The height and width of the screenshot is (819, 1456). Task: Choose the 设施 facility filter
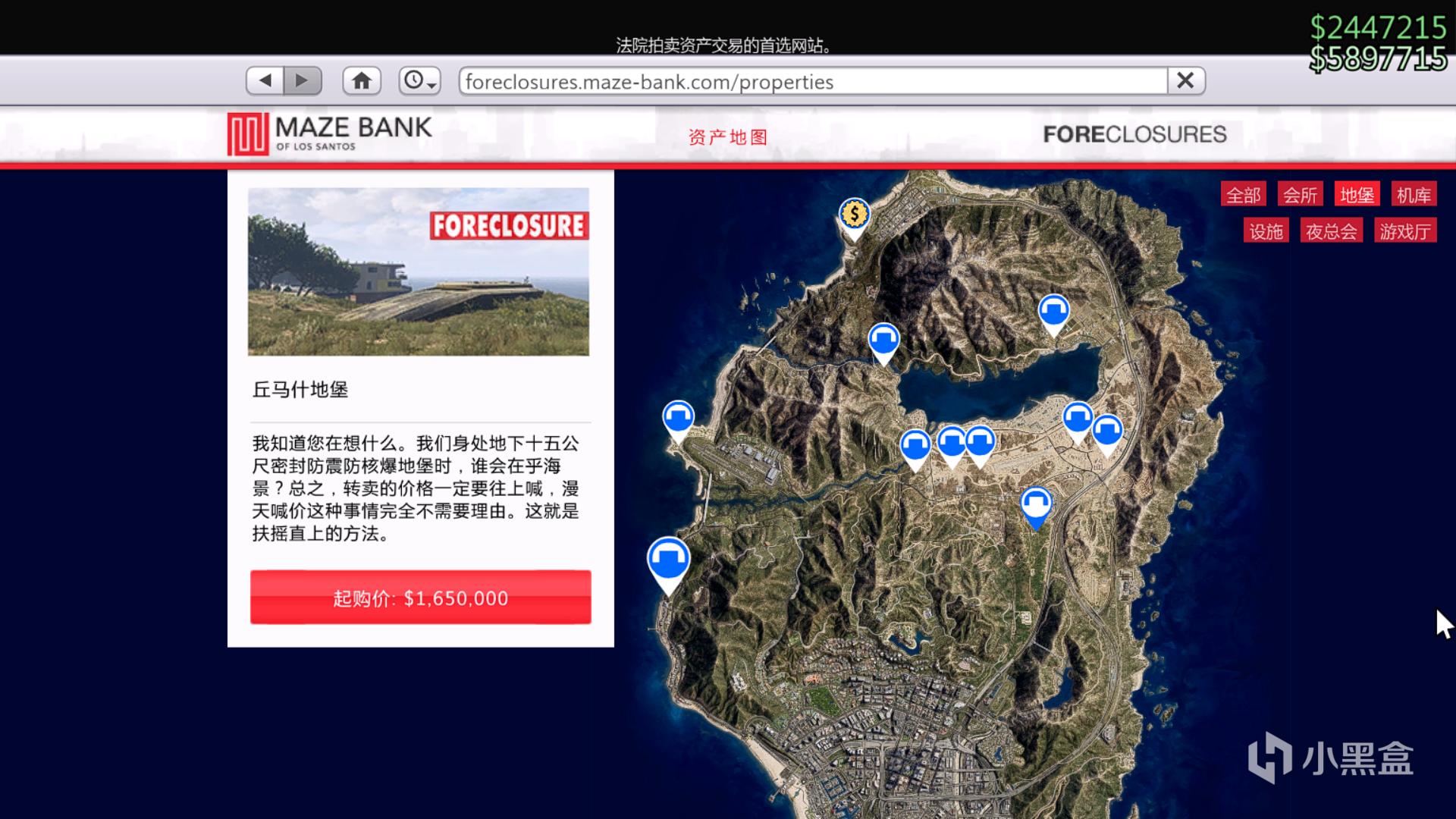(1266, 231)
